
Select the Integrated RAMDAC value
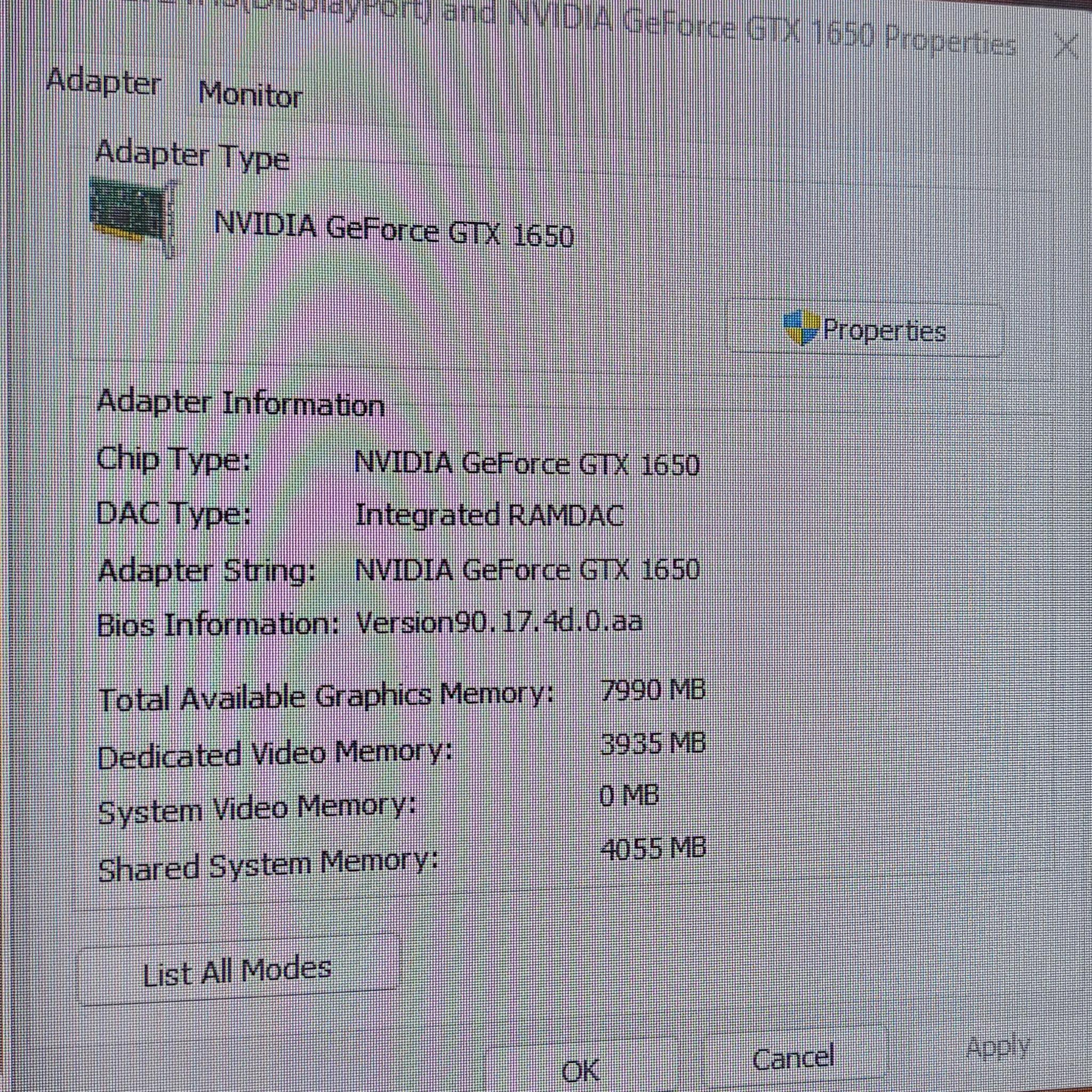pos(489,515)
